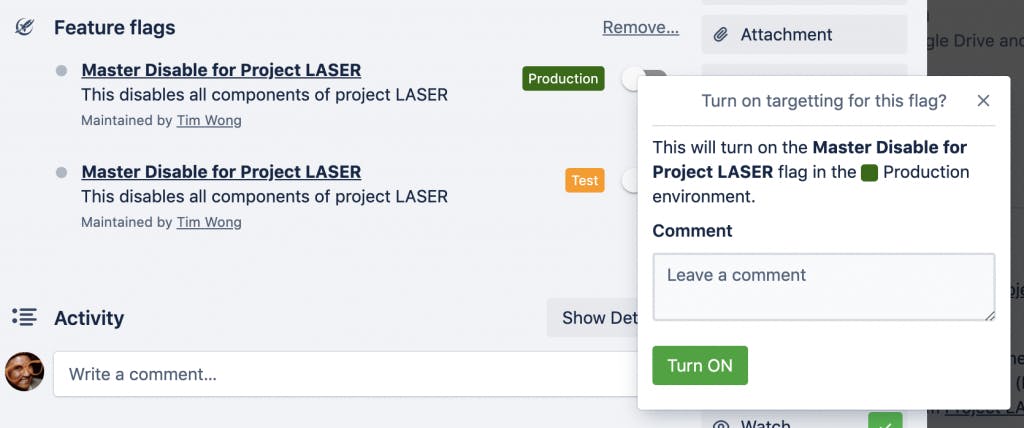Click the Write a comment field

point(345,374)
